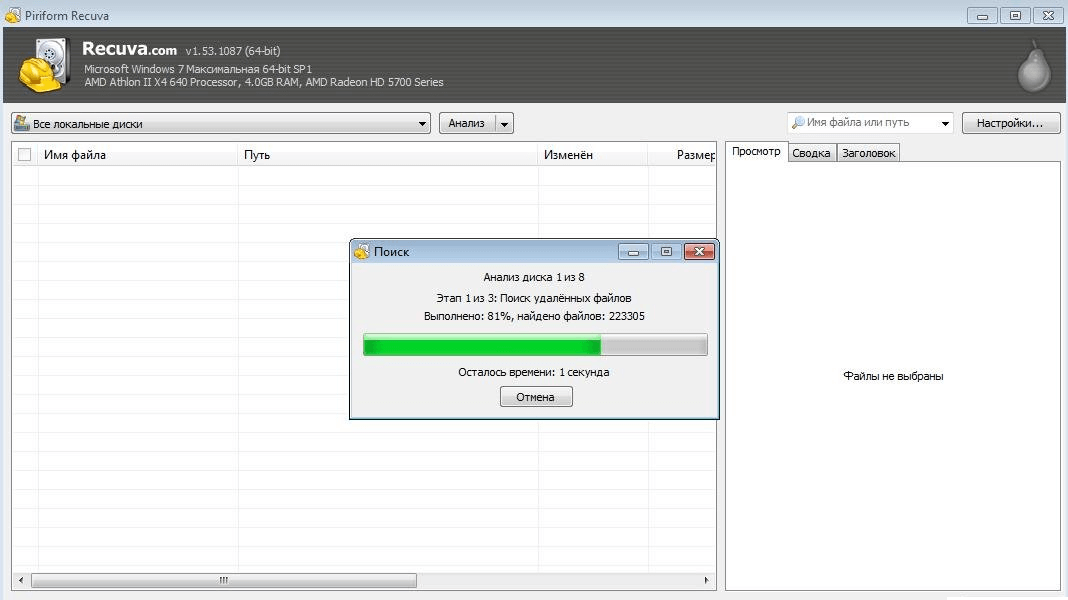The image size is (1068, 600).
Task: Open Настройки settings button
Action: tap(1009, 123)
